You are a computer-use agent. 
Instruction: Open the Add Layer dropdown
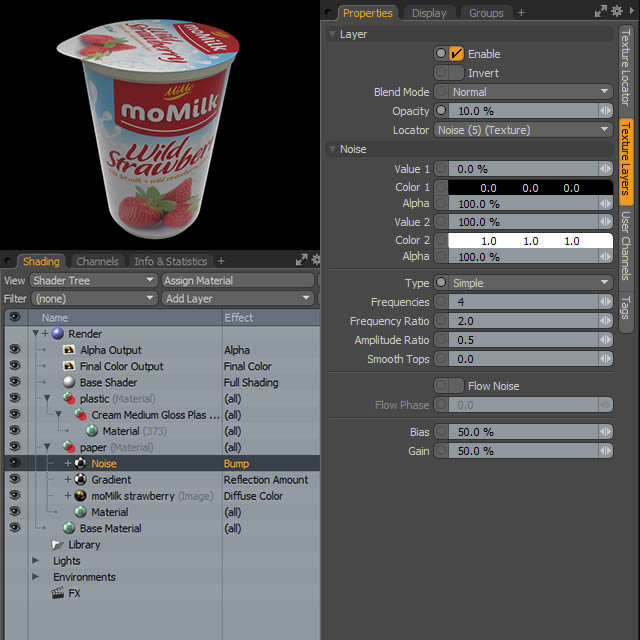coord(238,298)
